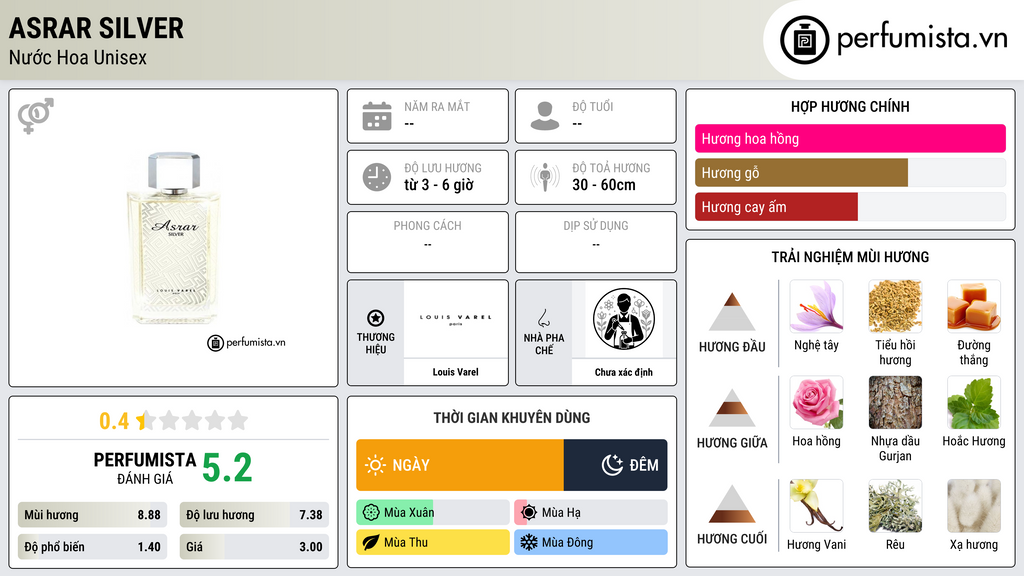Click the sillage icon beside Độ toả hương

(x=545, y=177)
